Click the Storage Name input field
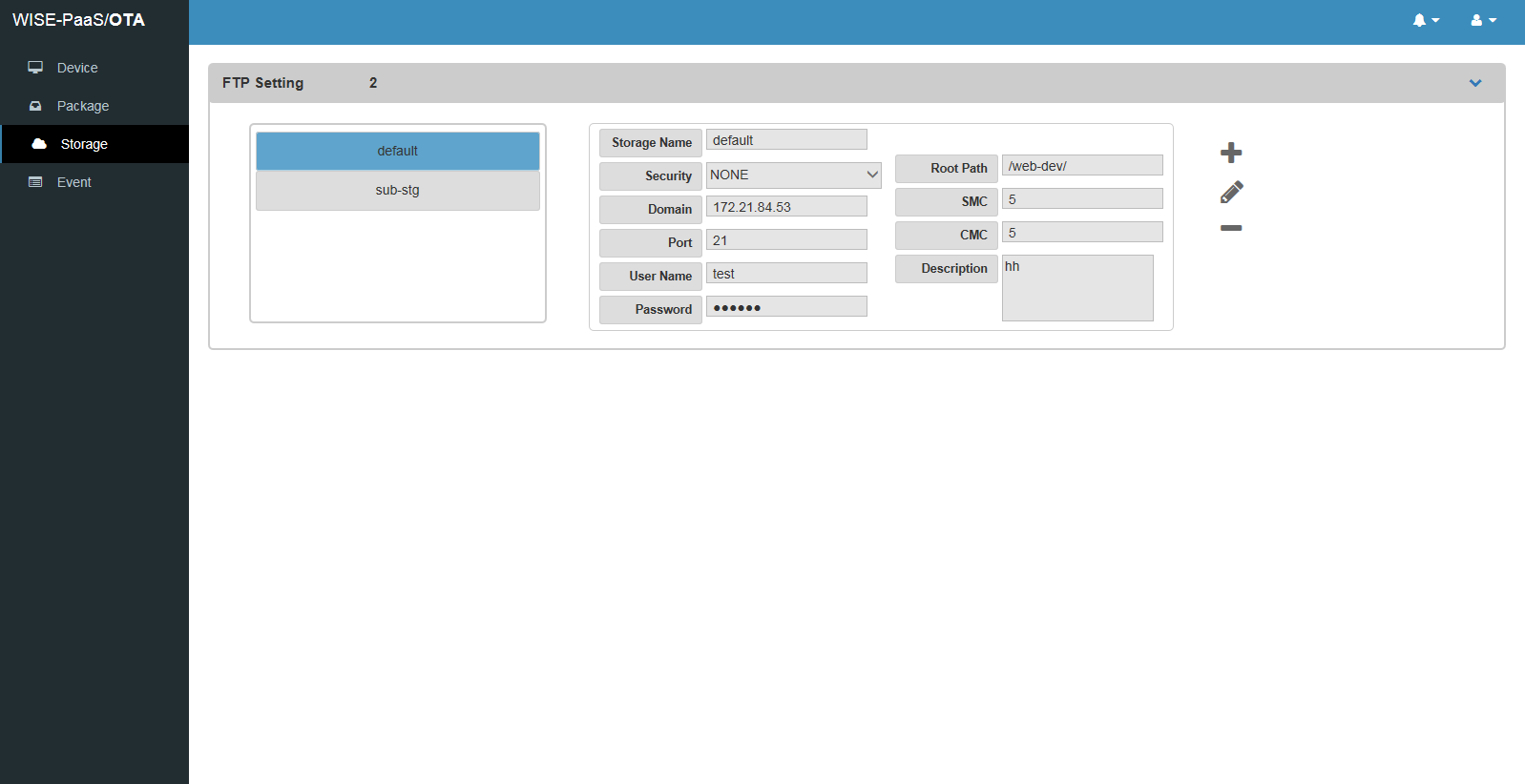This screenshot has width=1525, height=784. click(786, 140)
